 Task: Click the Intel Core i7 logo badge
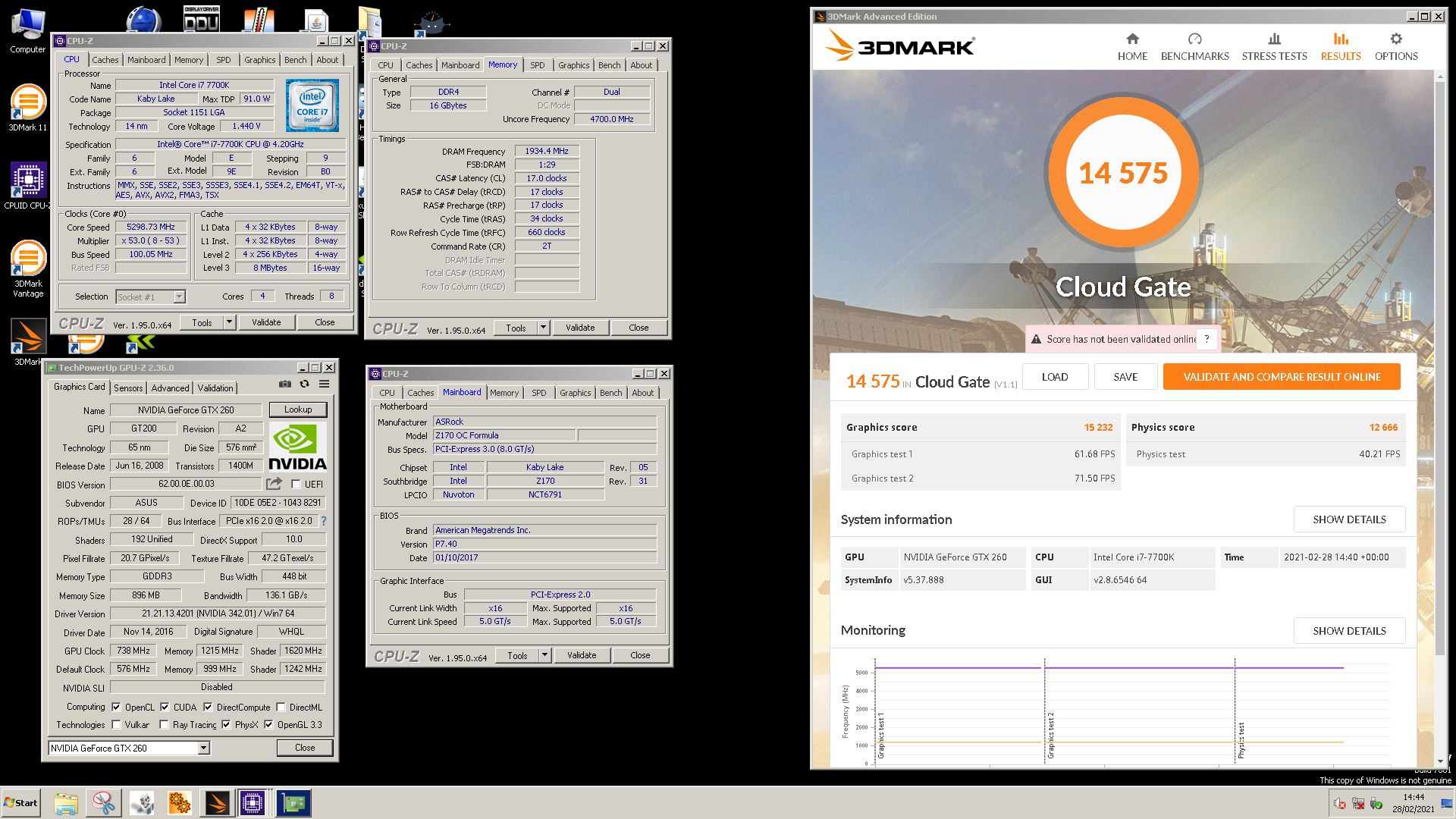coord(312,105)
